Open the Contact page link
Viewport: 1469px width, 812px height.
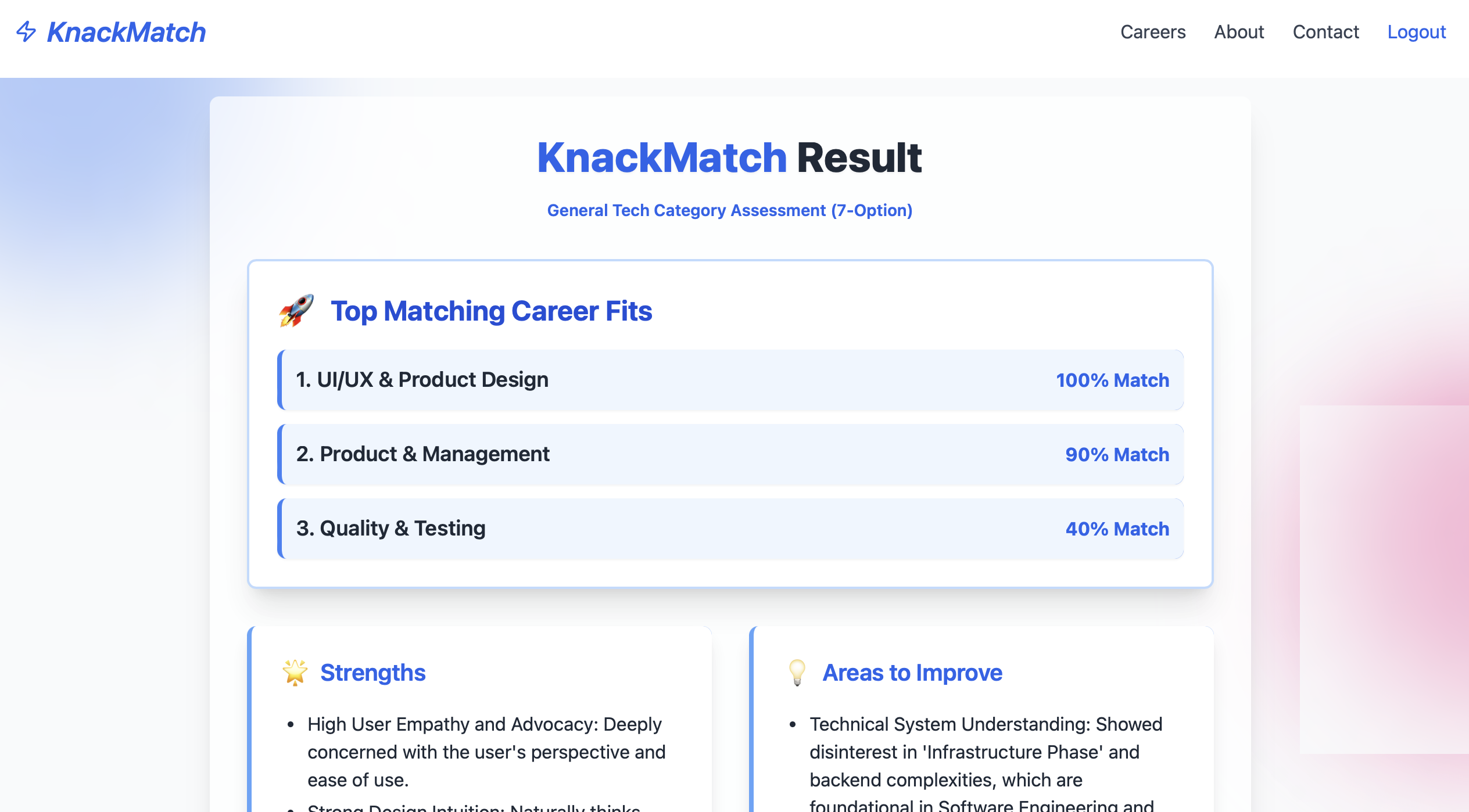point(1325,32)
